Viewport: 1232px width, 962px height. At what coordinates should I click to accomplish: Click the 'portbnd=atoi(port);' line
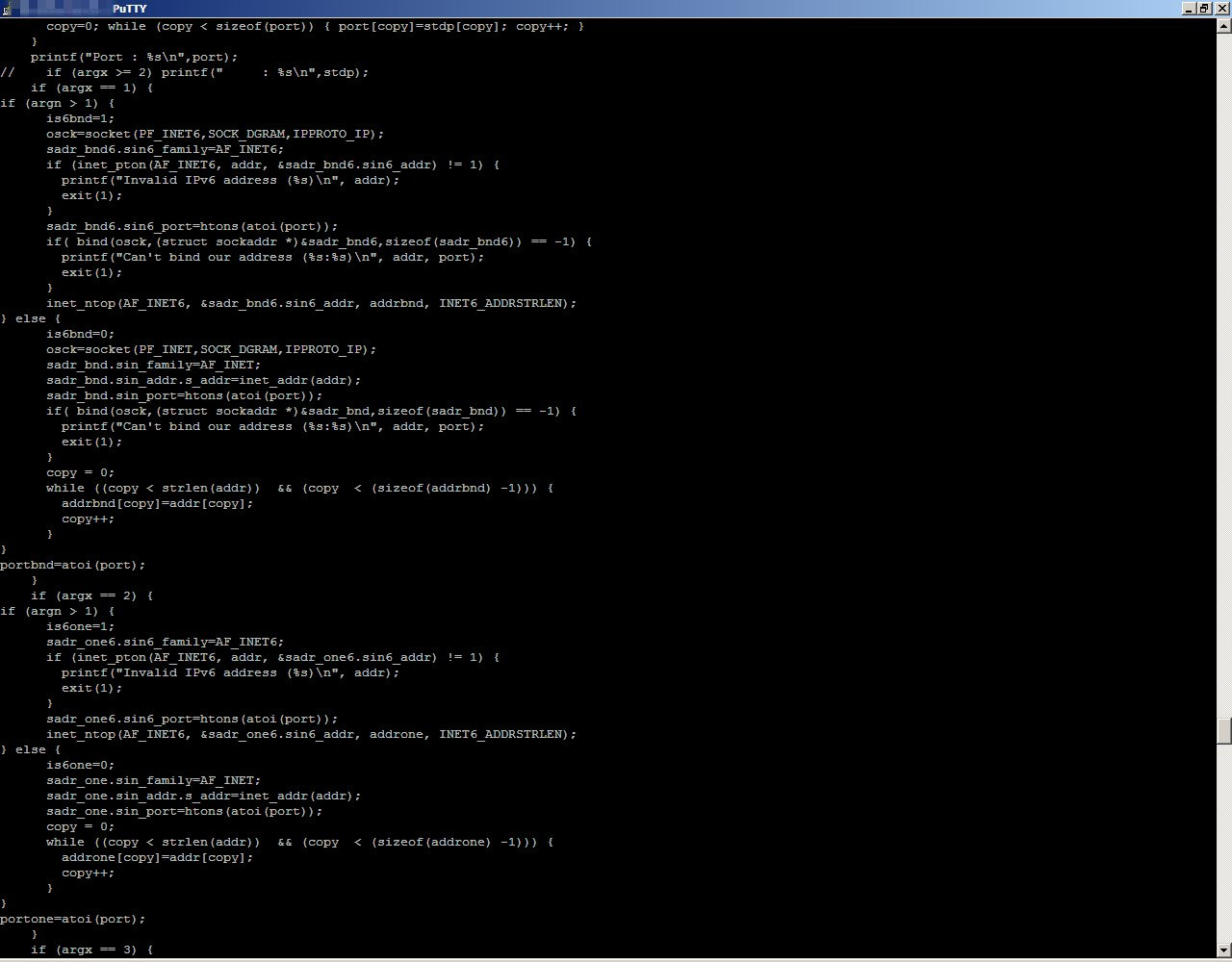tap(73, 565)
